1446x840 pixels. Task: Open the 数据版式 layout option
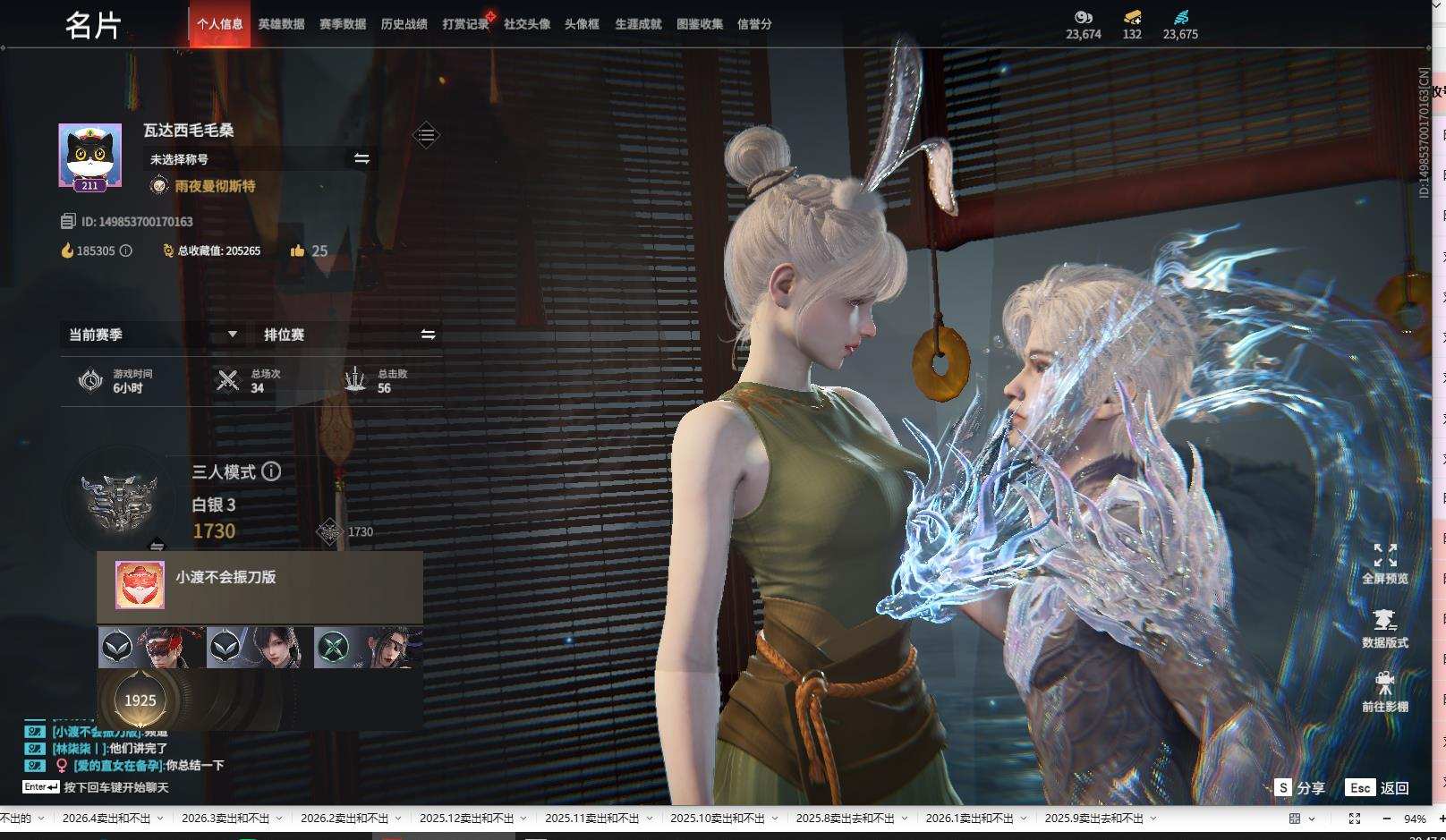(1384, 628)
